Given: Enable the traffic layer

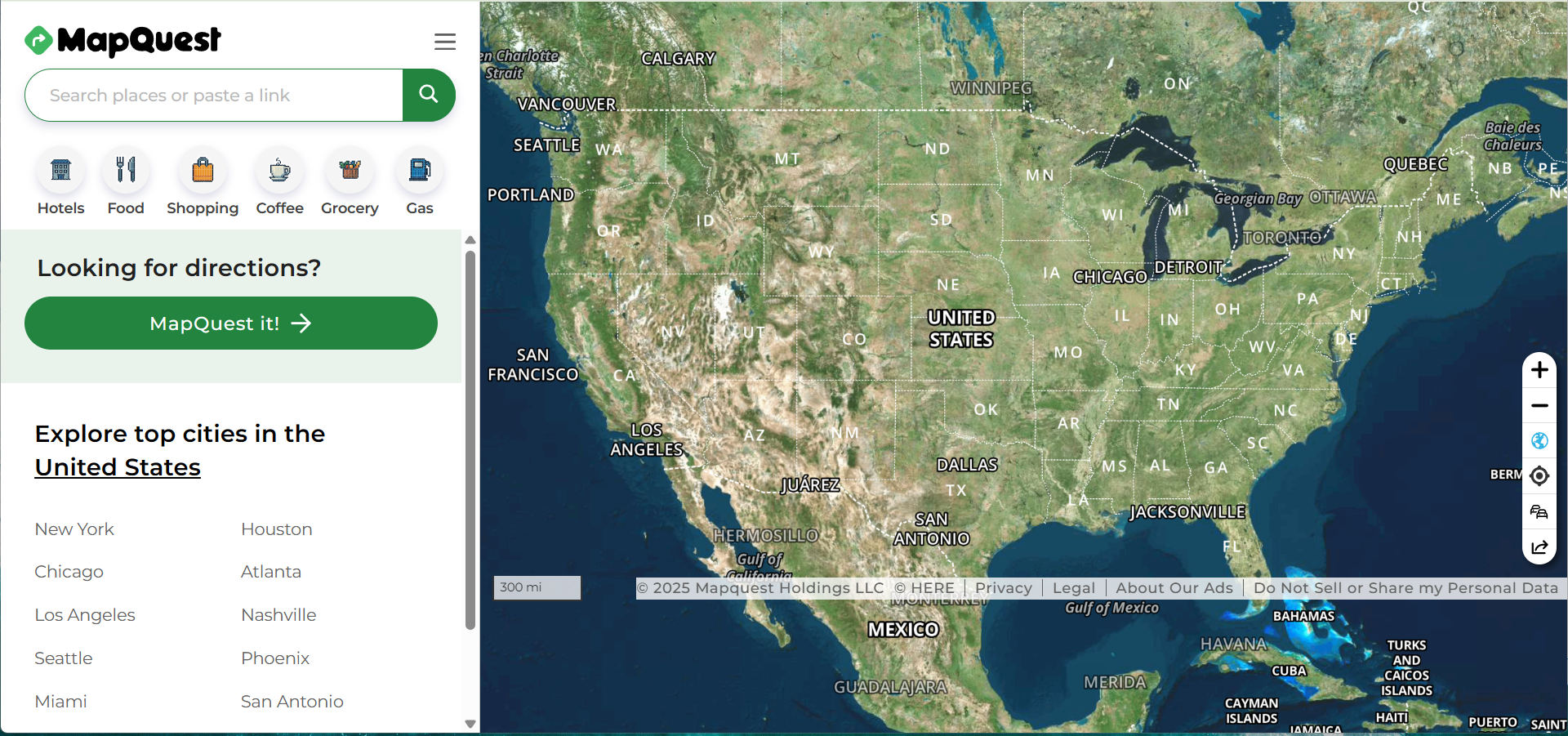Looking at the screenshot, I should coord(1540,512).
